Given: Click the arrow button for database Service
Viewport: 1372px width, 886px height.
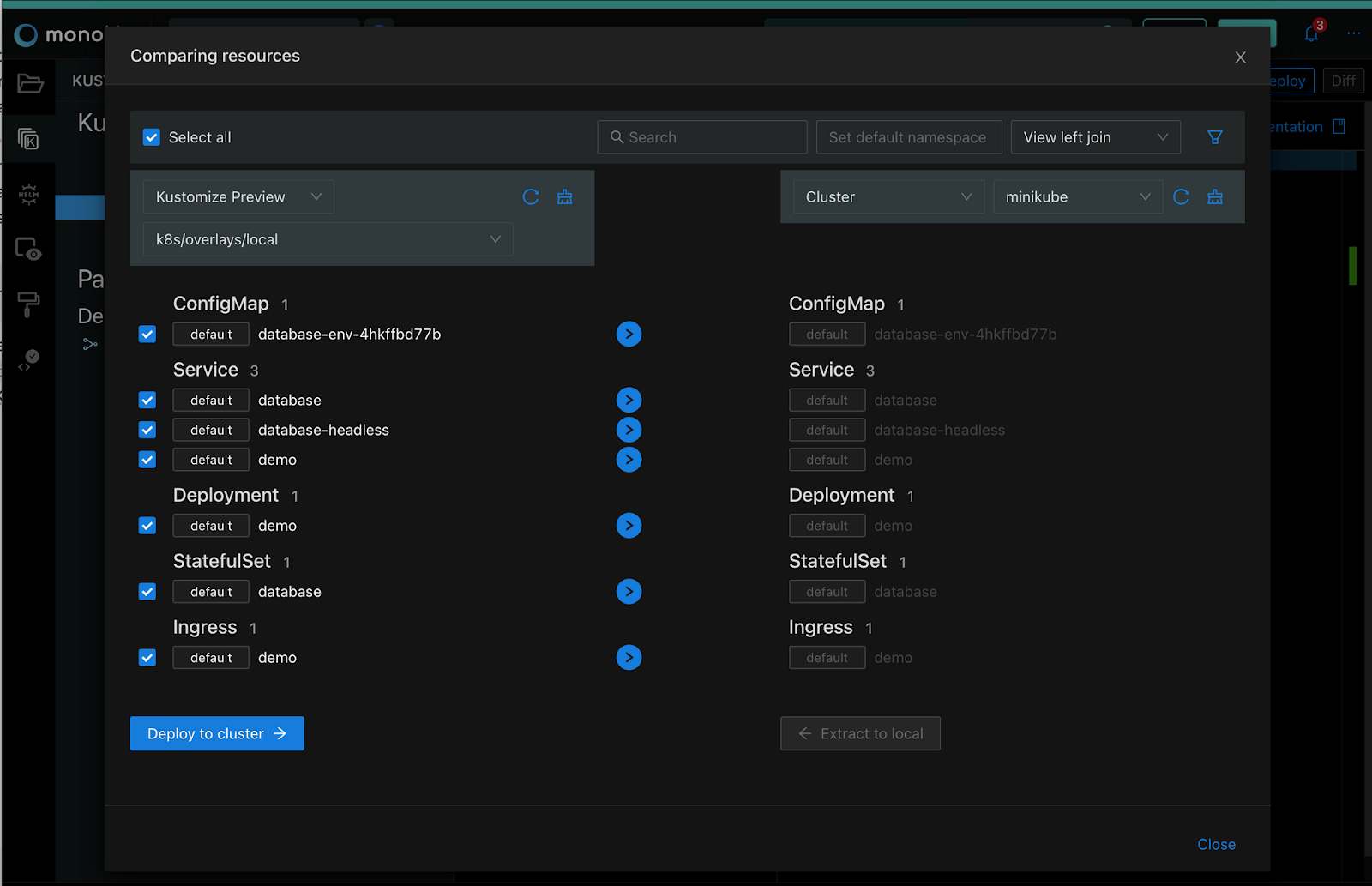Looking at the screenshot, I should pos(629,400).
